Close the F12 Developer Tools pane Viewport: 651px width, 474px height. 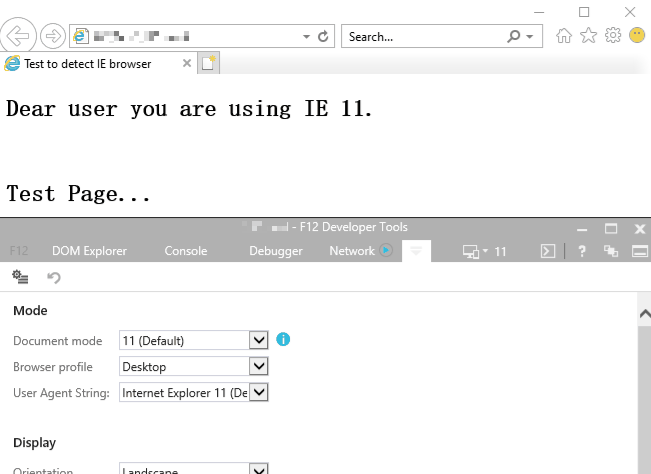[640, 229]
